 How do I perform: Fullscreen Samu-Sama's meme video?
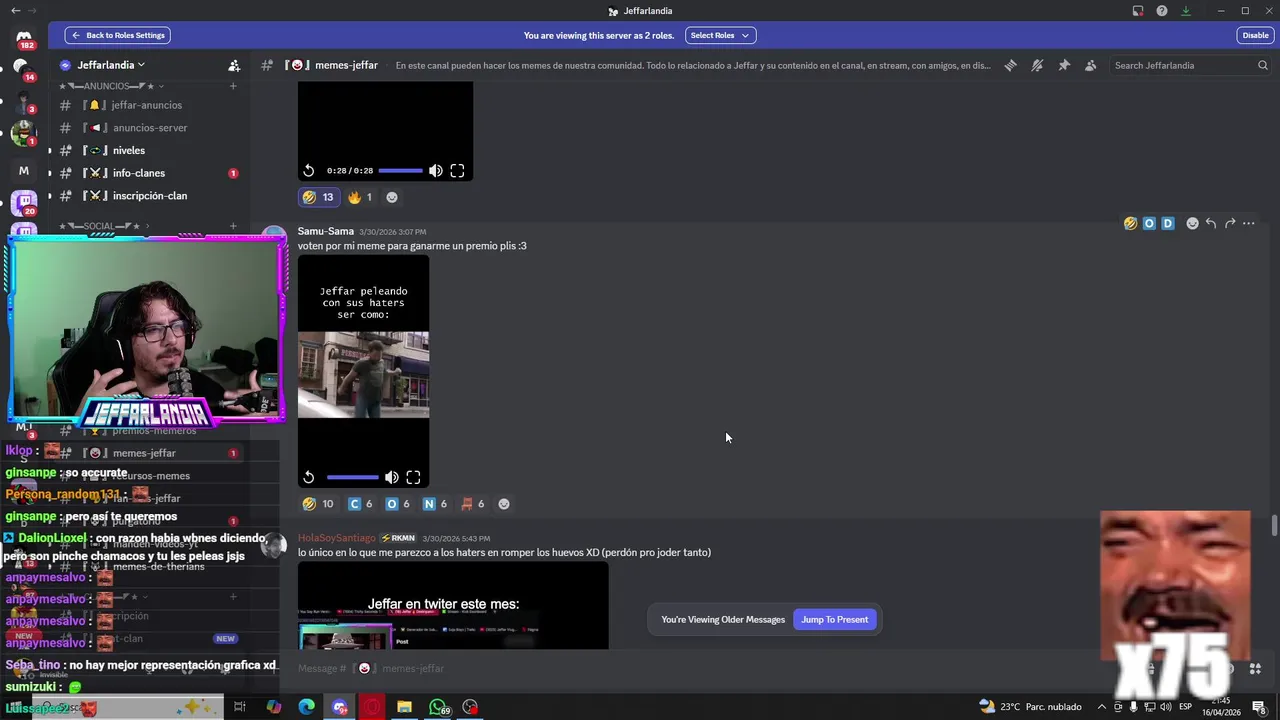click(413, 477)
